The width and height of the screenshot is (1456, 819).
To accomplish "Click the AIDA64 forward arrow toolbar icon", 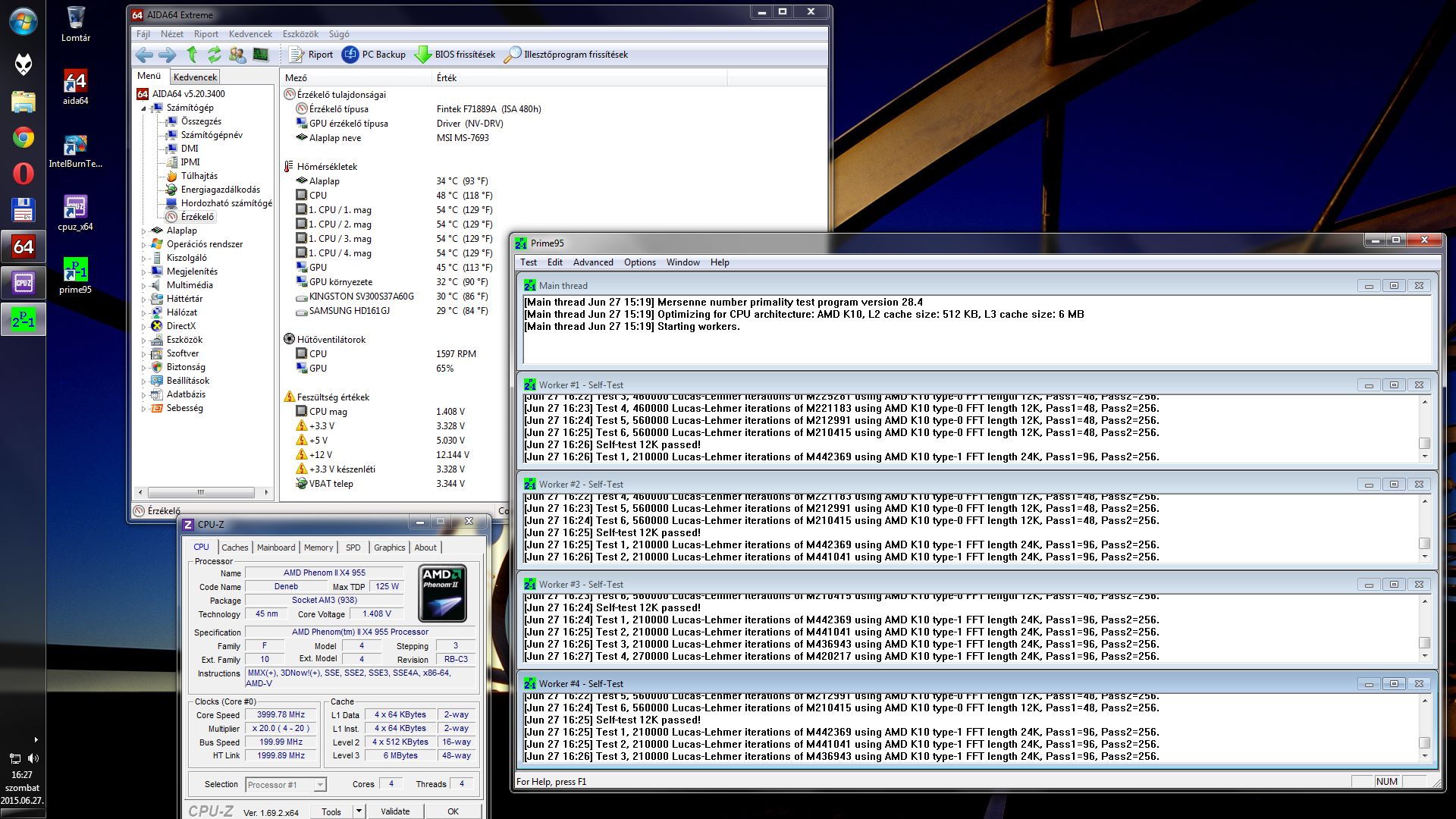I will pyautogui.click(x=168, y=55).
